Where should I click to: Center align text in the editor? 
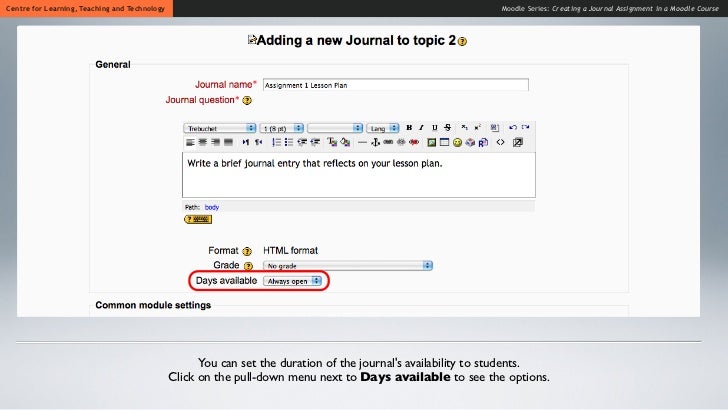coord(203,142)
